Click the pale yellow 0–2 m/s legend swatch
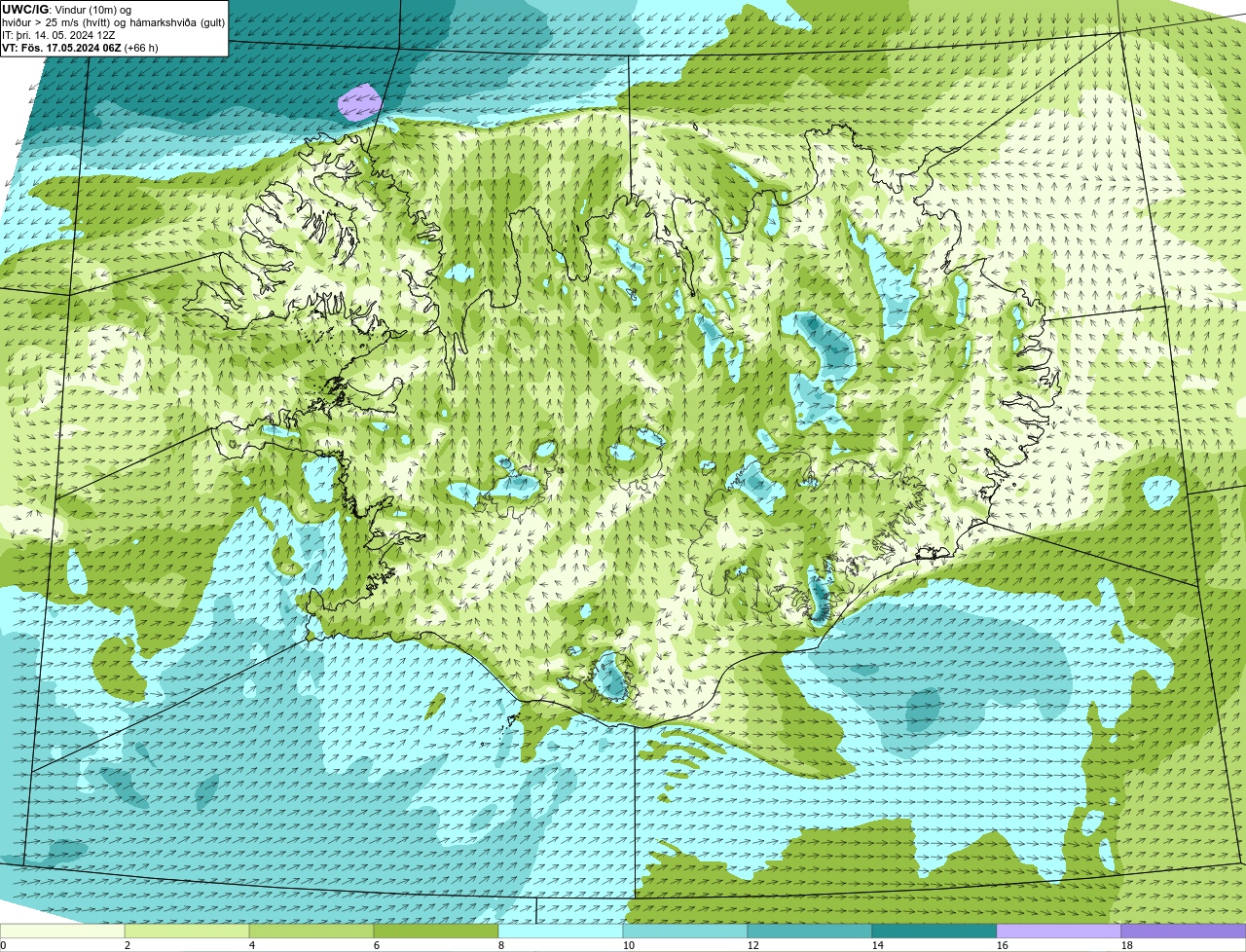The image size is (1246, 952). click(x=62, y=931)
